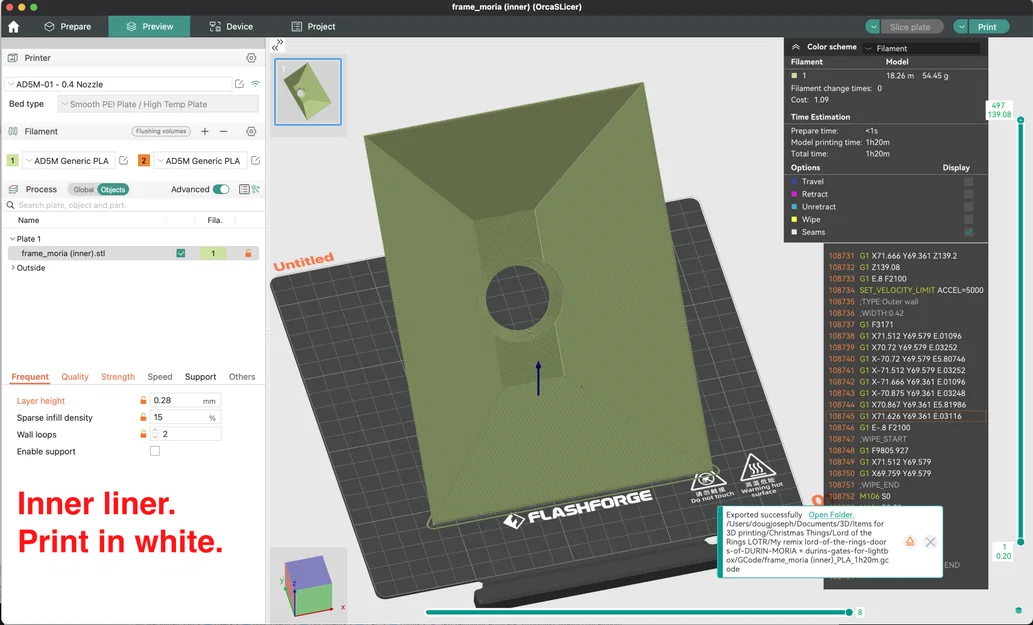This screenshot has width=1033, height=625.
Task: Click the printer Wi-Fi connection icon
Action: click(x=255, y=84)
